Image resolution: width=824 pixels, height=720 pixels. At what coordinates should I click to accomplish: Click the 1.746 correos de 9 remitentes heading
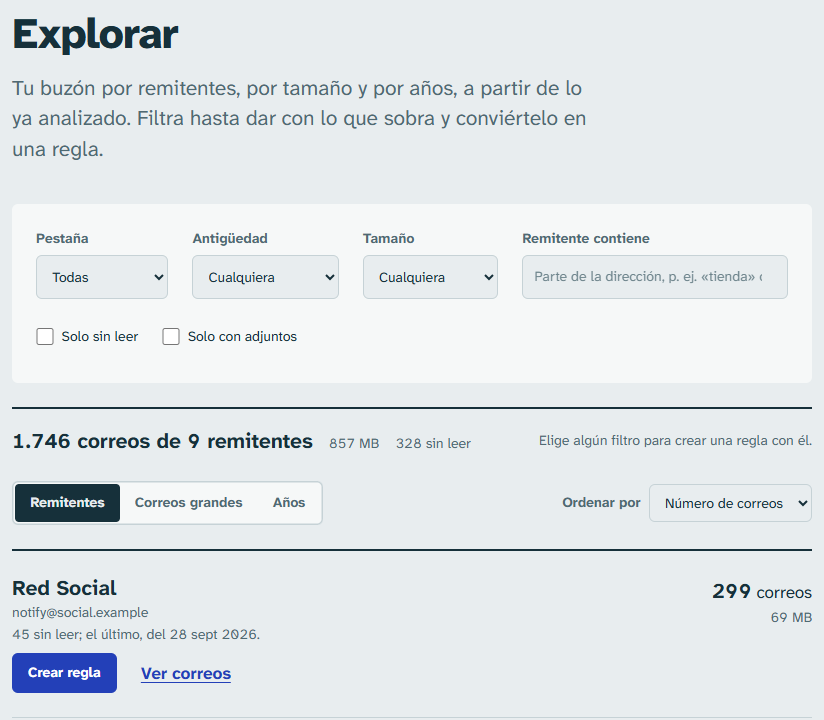162,441
